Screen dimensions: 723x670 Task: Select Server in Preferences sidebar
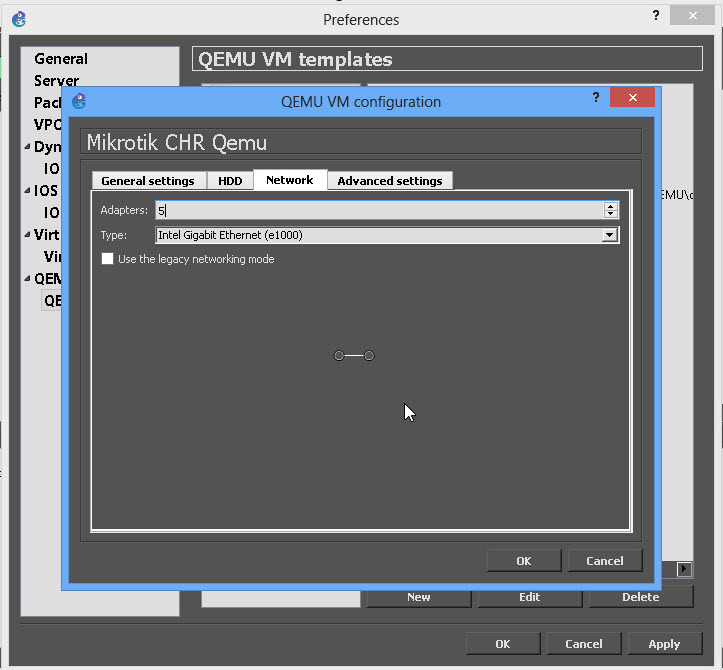pos(56,81)
